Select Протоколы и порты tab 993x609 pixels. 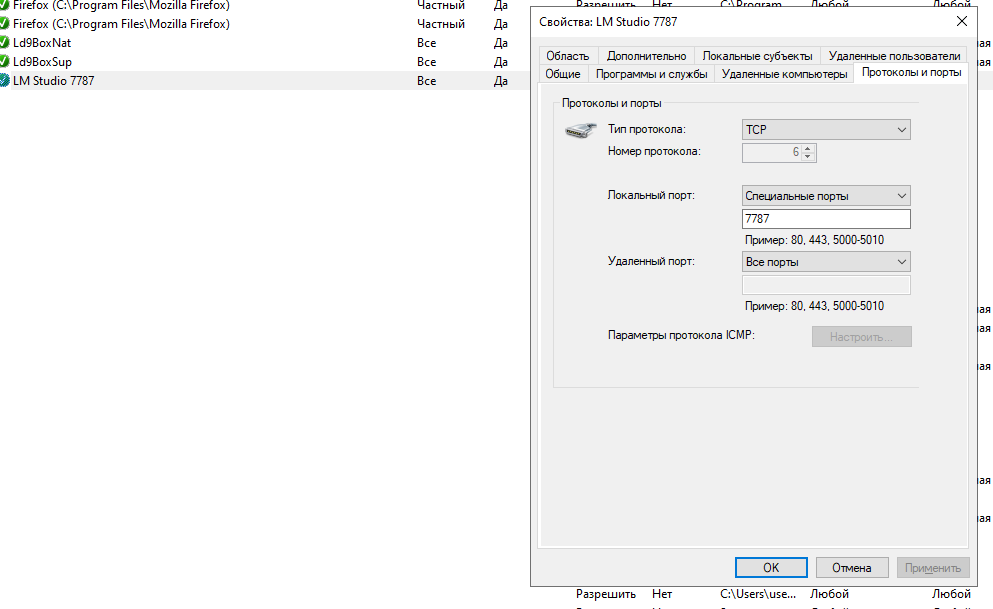911,72
